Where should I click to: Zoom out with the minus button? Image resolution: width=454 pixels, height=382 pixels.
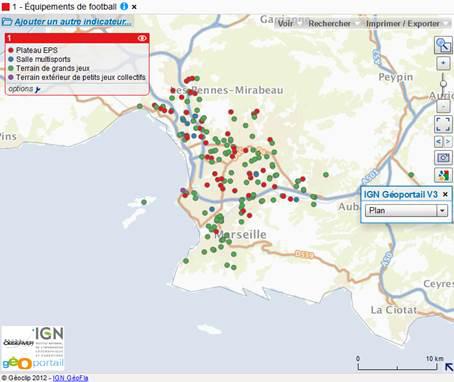[x=443, y=106]
